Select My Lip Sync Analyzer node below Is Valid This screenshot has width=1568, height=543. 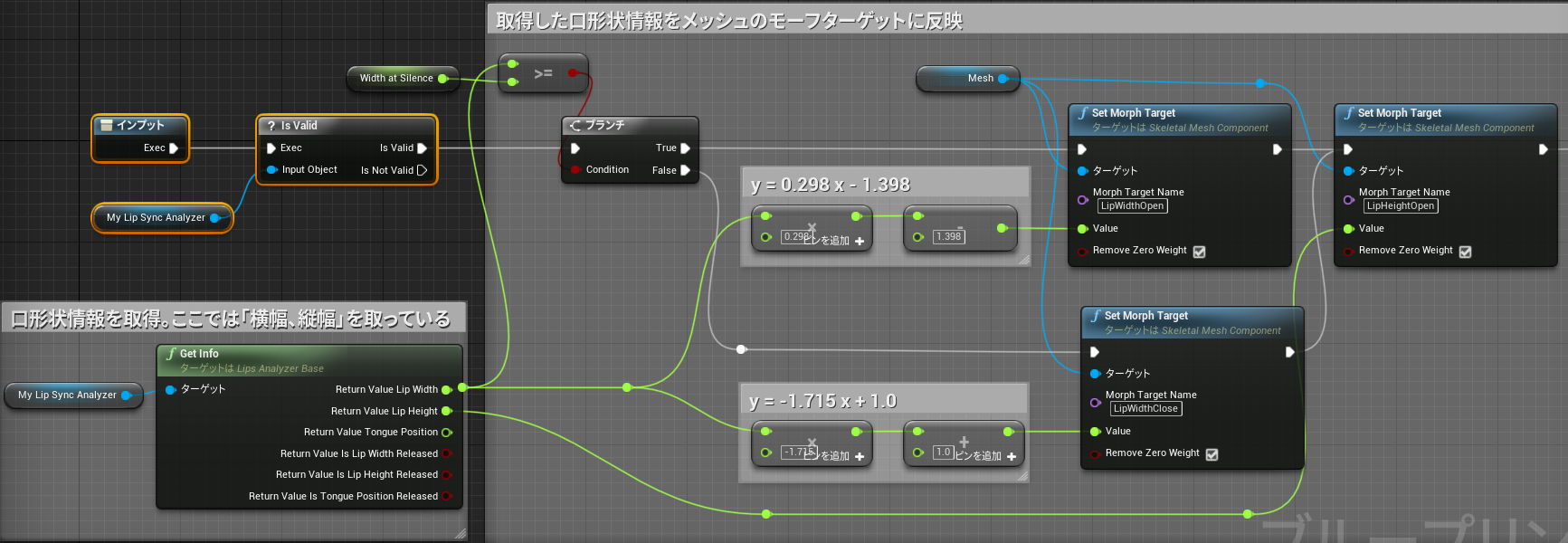162,218
